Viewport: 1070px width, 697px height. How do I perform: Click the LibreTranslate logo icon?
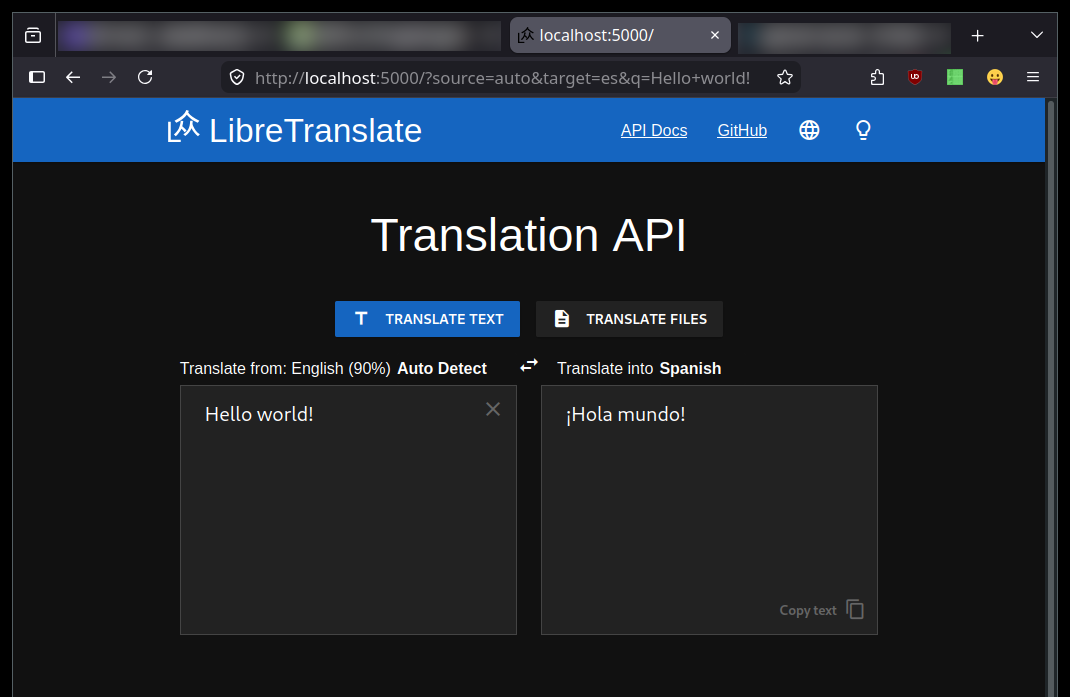click(x=183, y=128)
